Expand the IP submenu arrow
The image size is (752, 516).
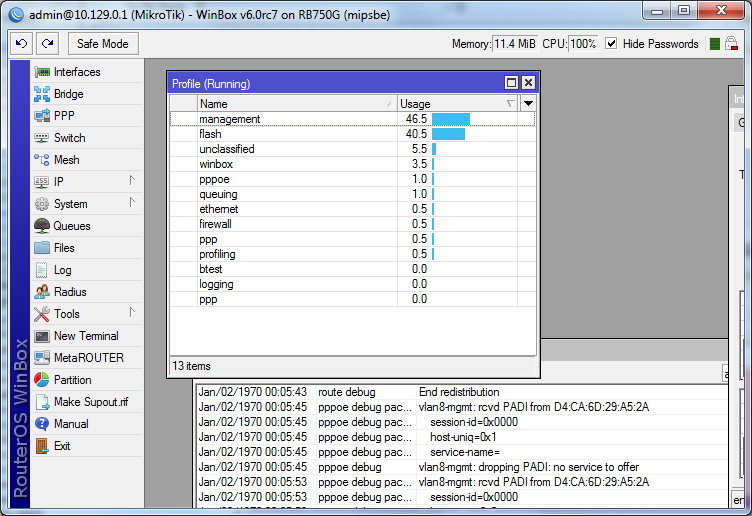tap(132, 180)
